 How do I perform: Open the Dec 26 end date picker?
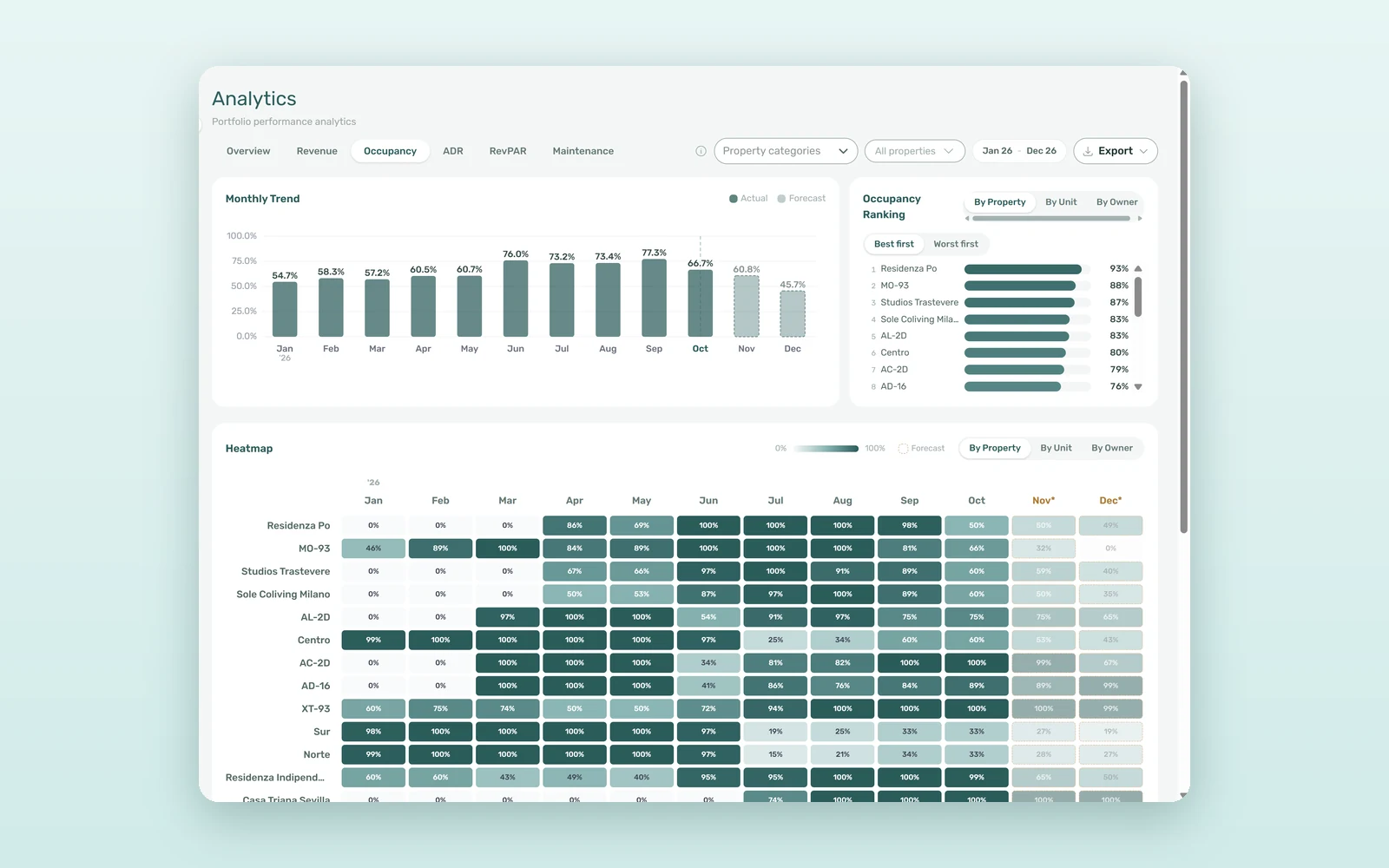point(1041,151)
